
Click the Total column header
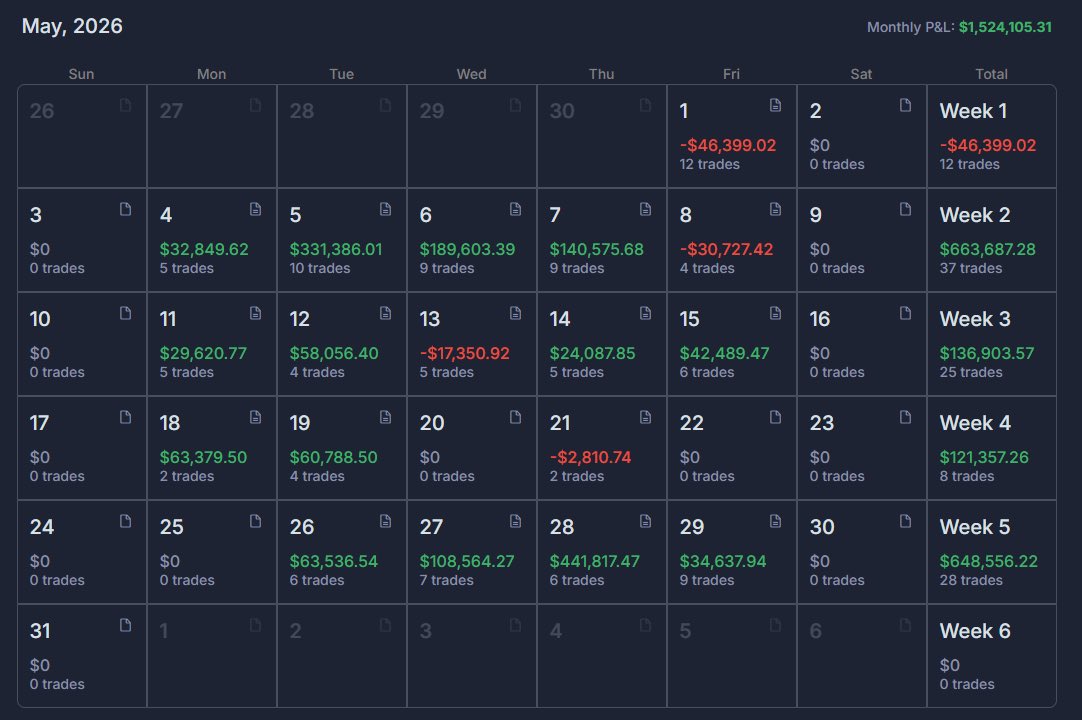pyautogui.click(x=991, y=74)
